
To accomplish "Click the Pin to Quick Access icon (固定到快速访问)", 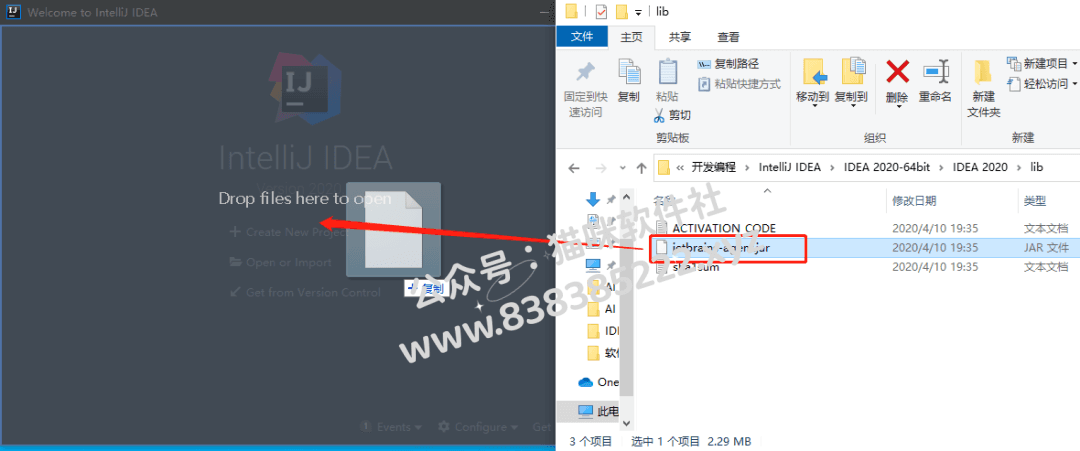I will click(x=585, y=72).
